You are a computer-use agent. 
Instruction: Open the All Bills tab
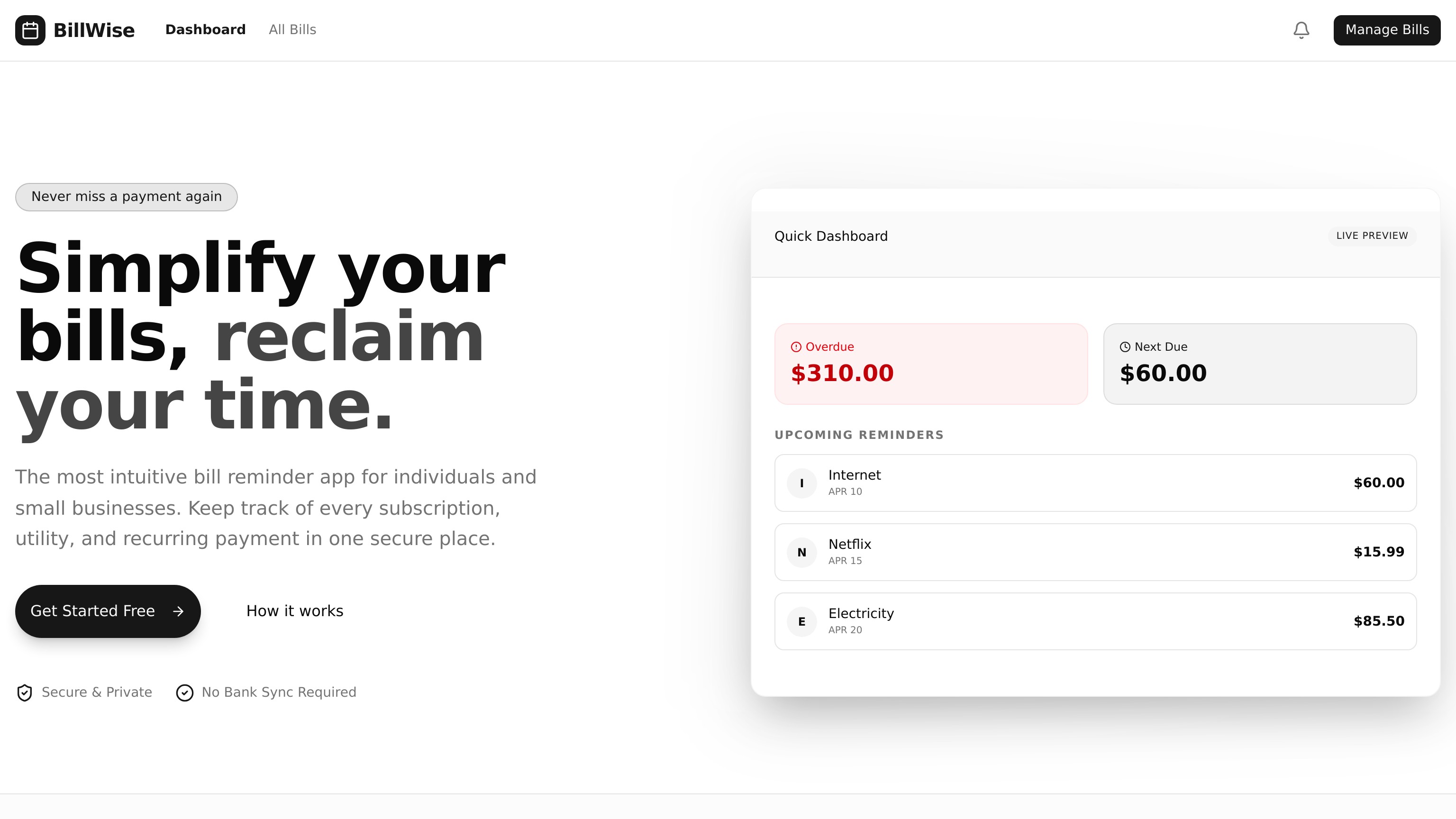coord(292,30)
